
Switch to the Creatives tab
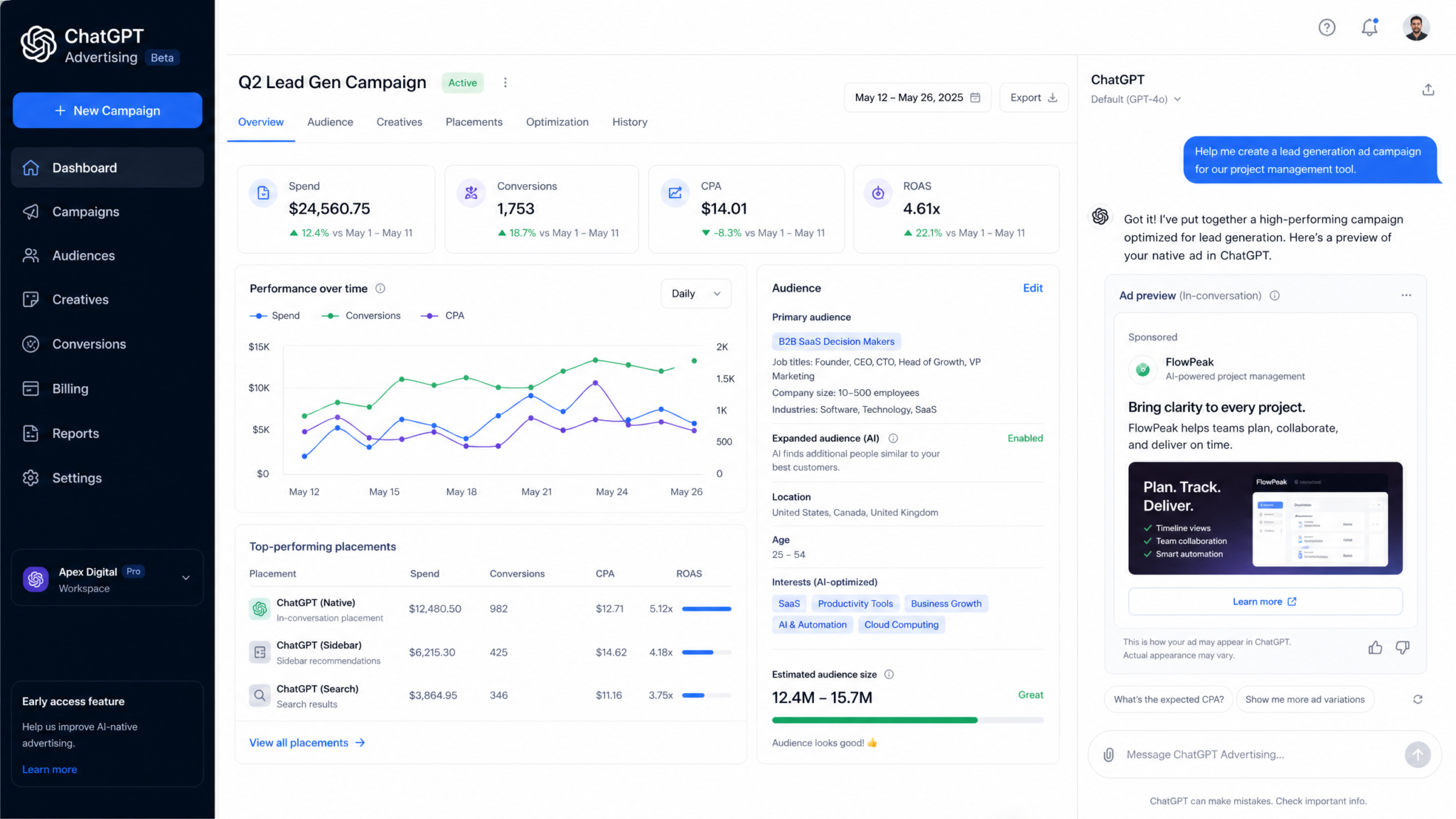coord(399,122)
